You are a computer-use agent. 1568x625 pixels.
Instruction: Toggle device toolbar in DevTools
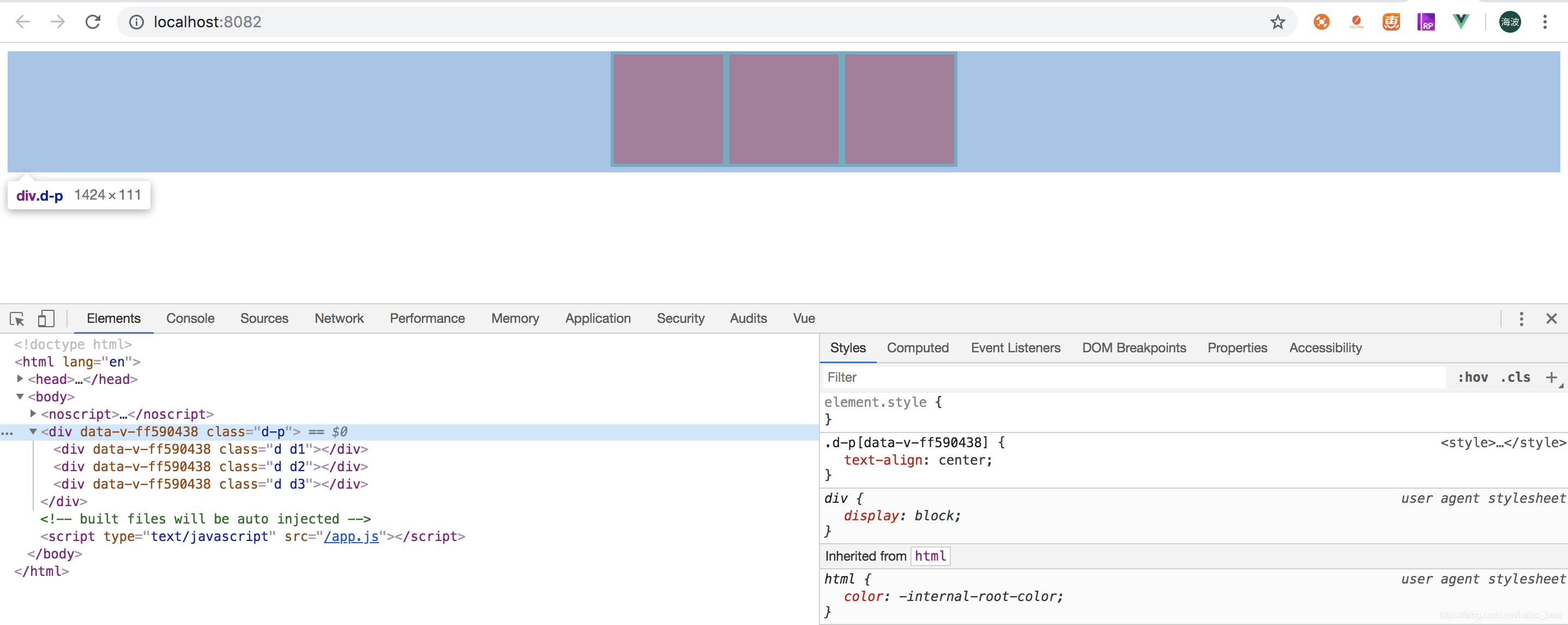point(46,318)
